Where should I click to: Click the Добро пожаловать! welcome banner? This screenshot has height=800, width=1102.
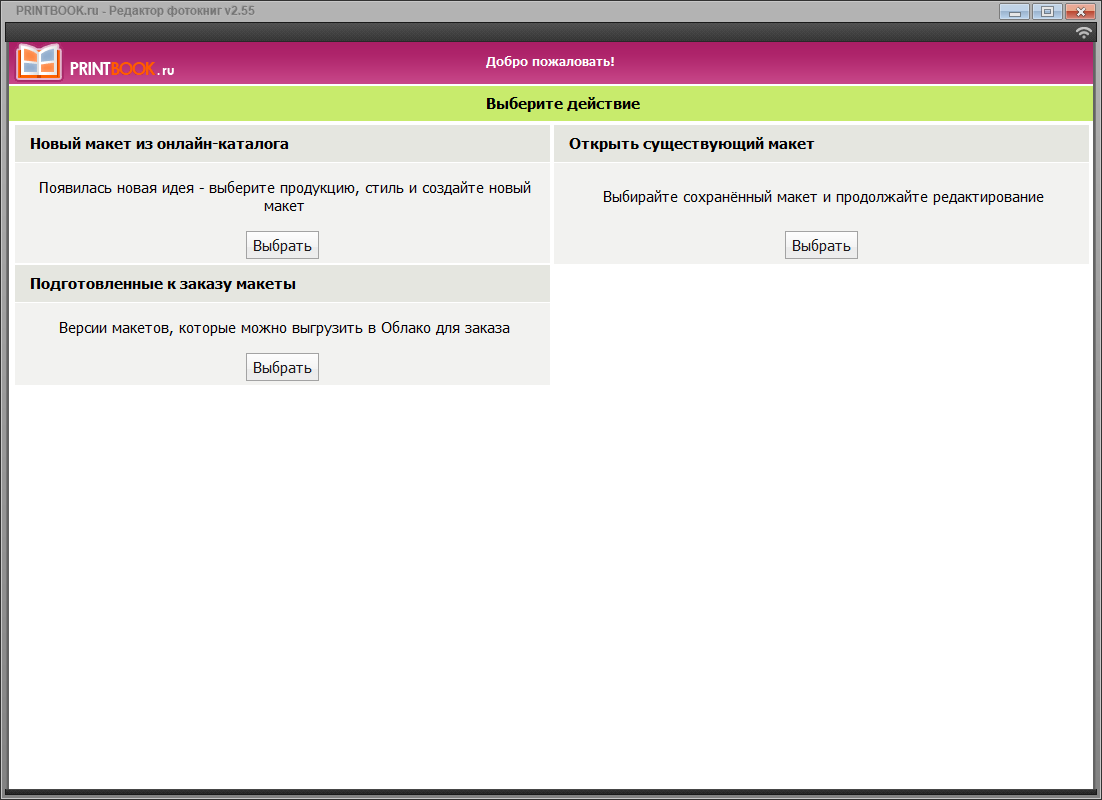coord(551,61)
